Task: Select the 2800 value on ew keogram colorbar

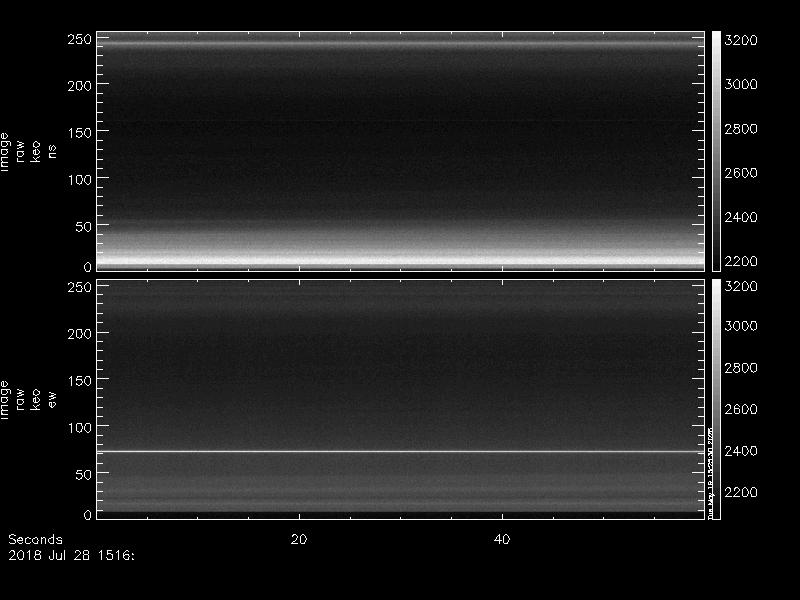Action: tap(741, 368)
